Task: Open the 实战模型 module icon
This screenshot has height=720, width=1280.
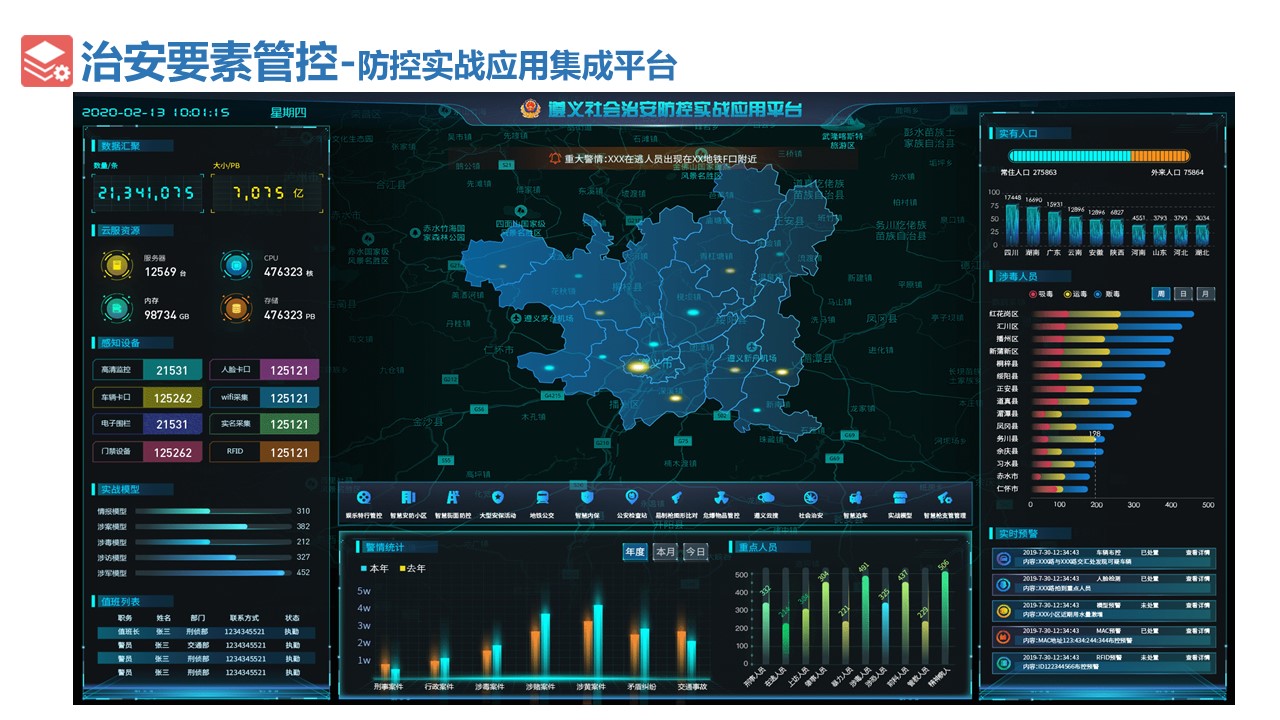Action: [x=900, y=498]
